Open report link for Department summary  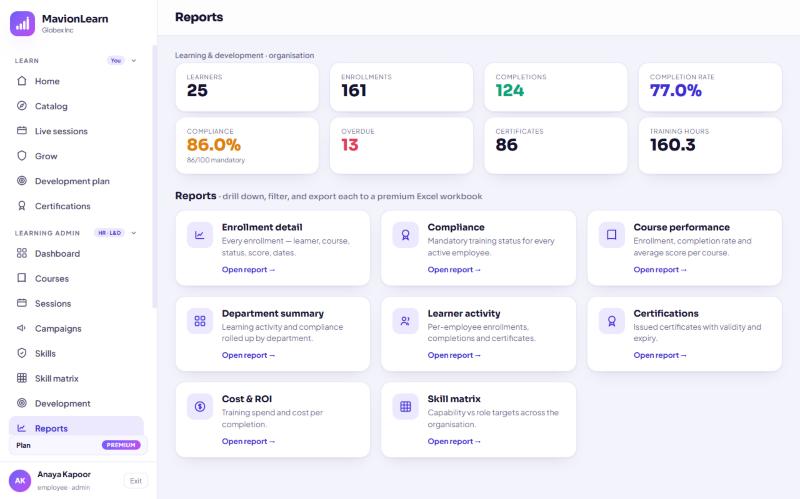click(248, 355)
